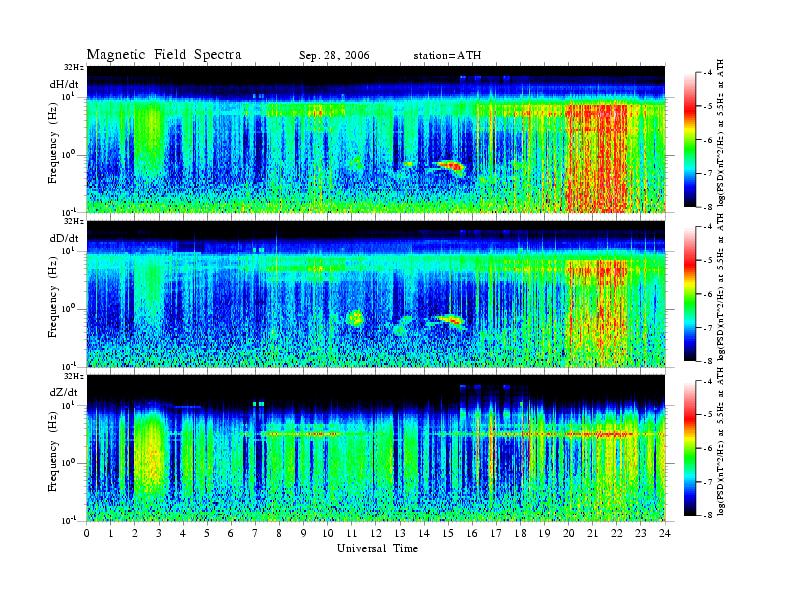
Task: Click the '-8' value on the dH/dt color bar
Action: [708, 207]
